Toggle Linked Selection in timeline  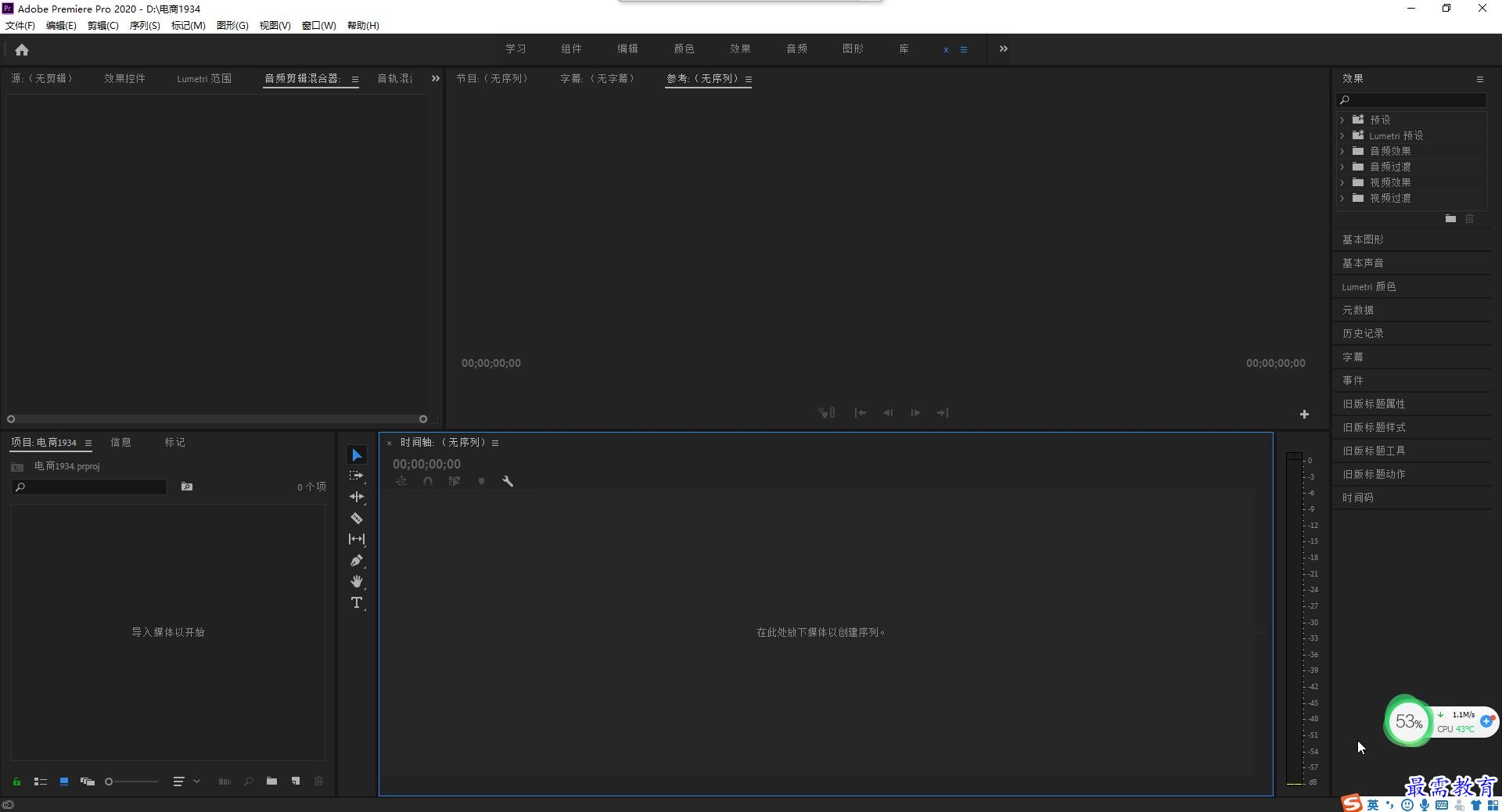455,481
